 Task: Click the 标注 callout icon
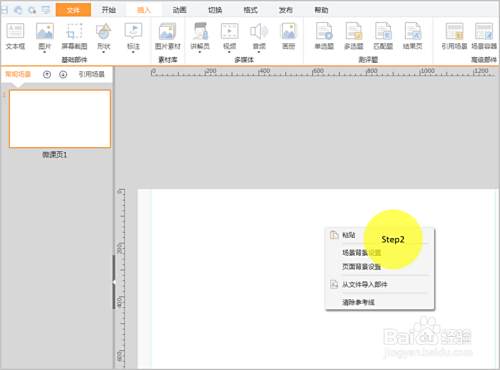(133, 31)
